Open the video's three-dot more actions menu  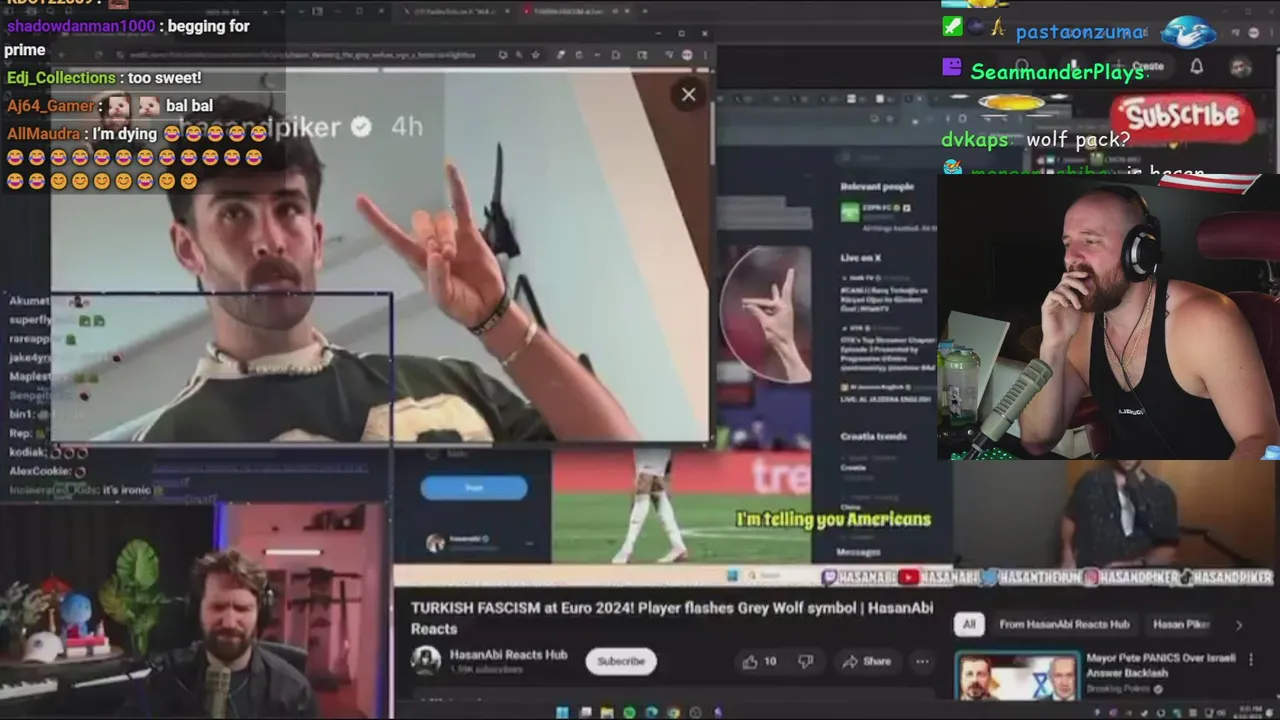(922, 661)
